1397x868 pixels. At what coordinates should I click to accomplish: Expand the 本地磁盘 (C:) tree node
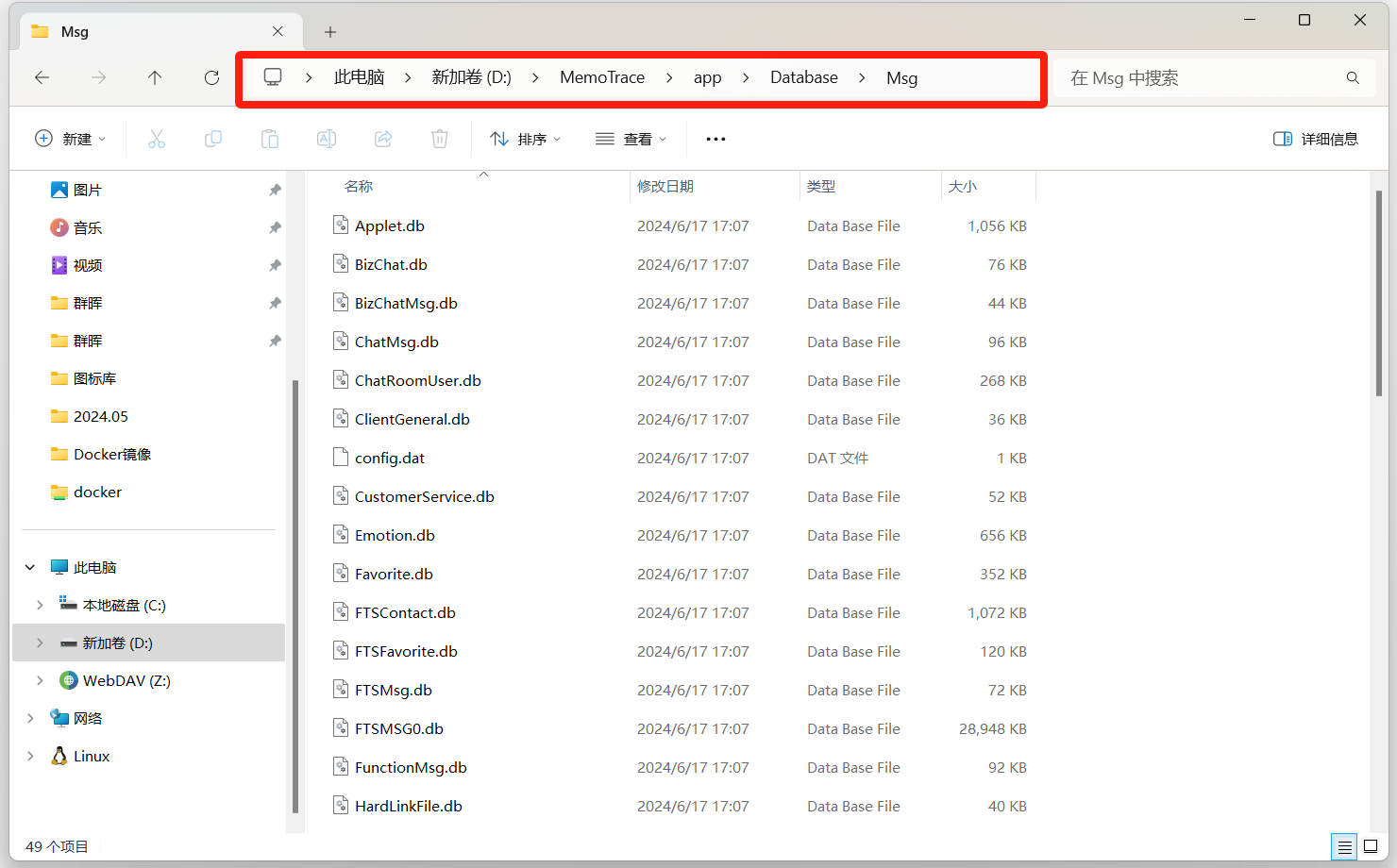tap(40, 606)
